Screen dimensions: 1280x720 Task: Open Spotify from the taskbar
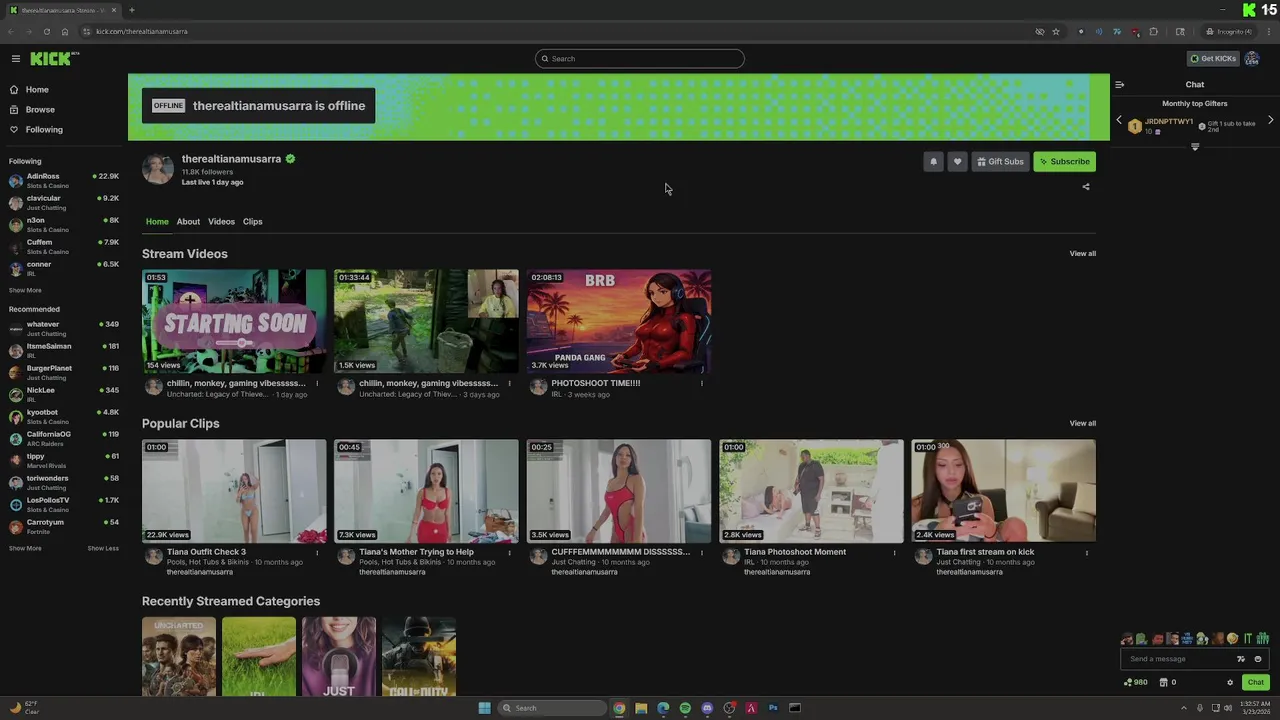pos(685,708)
